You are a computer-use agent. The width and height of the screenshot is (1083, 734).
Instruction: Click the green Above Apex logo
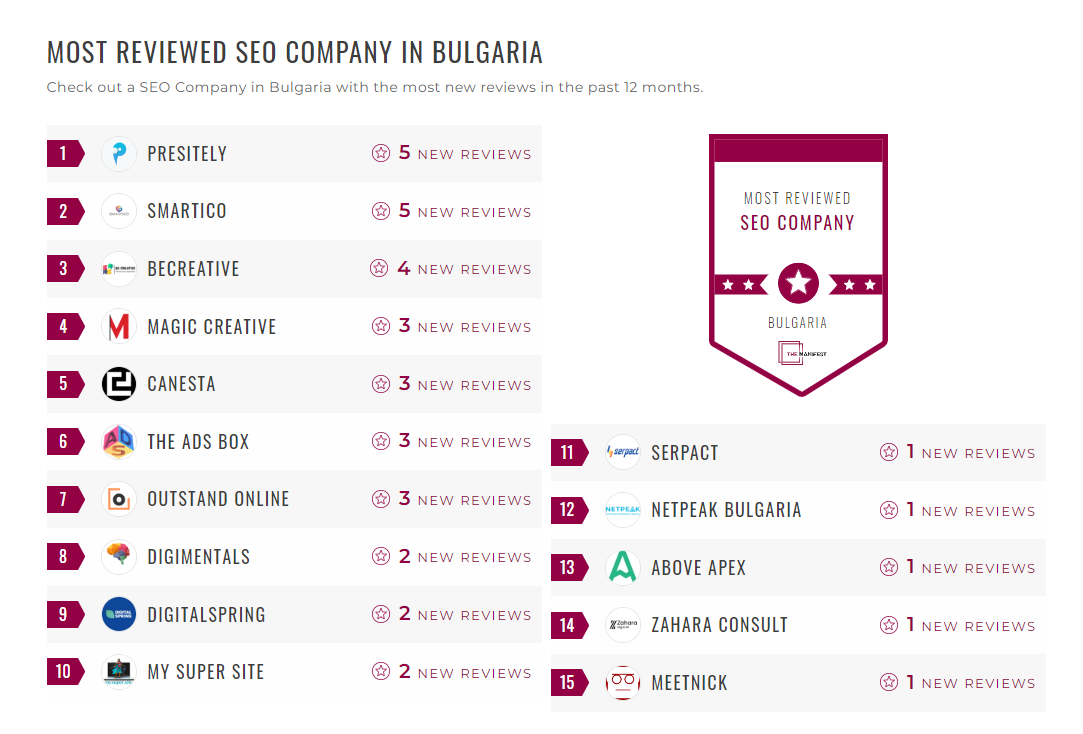(x=622, y=568)
